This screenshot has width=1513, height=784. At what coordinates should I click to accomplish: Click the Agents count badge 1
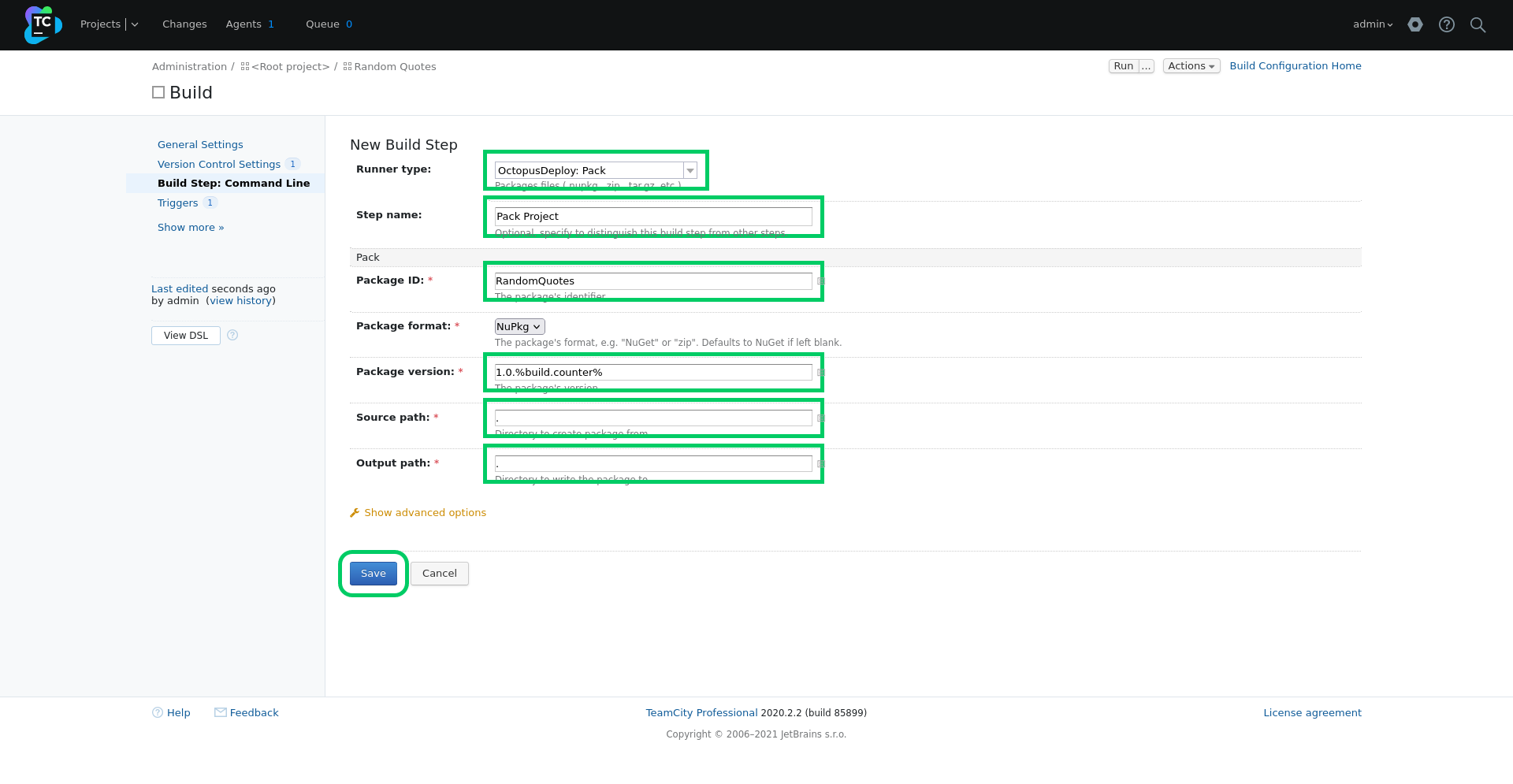[271, 24]
